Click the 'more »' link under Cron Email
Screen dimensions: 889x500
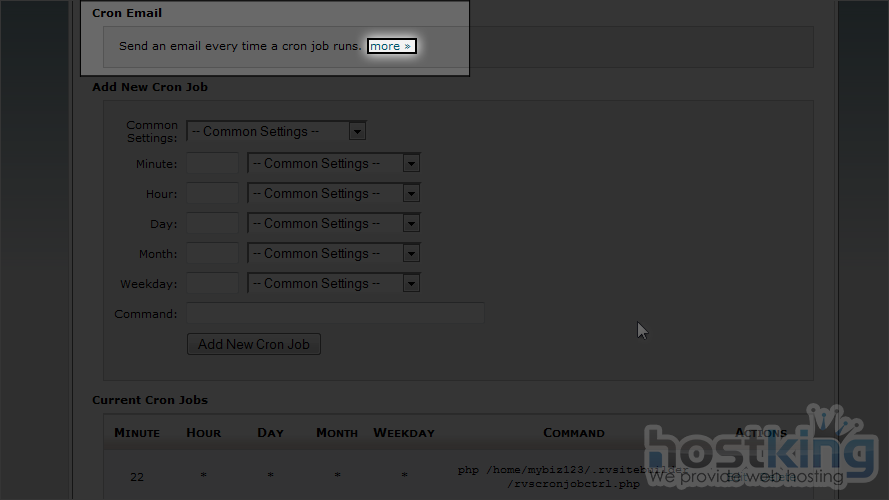pos(390,46)
